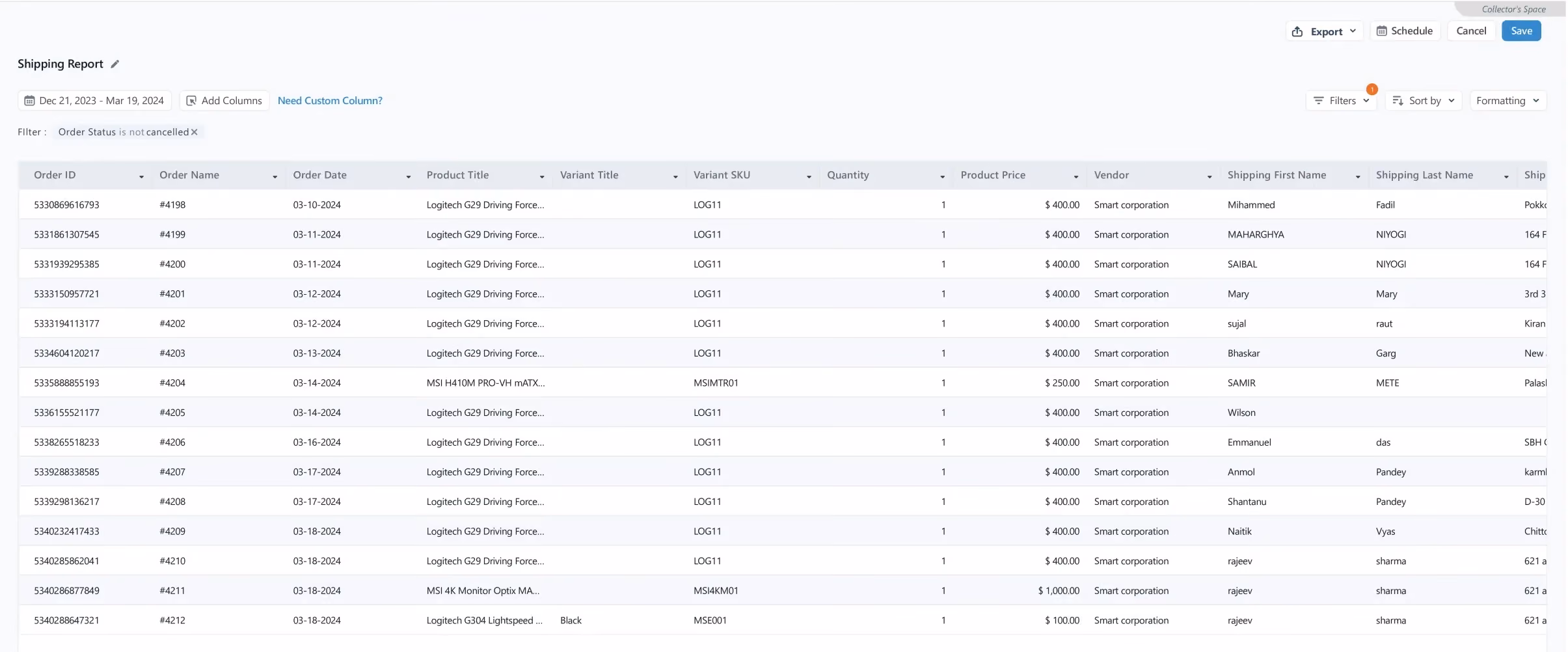This screenshot has width=1568, height=652.
Task: Click shipping first name Emmanuel
Action: pos(1249,442)
